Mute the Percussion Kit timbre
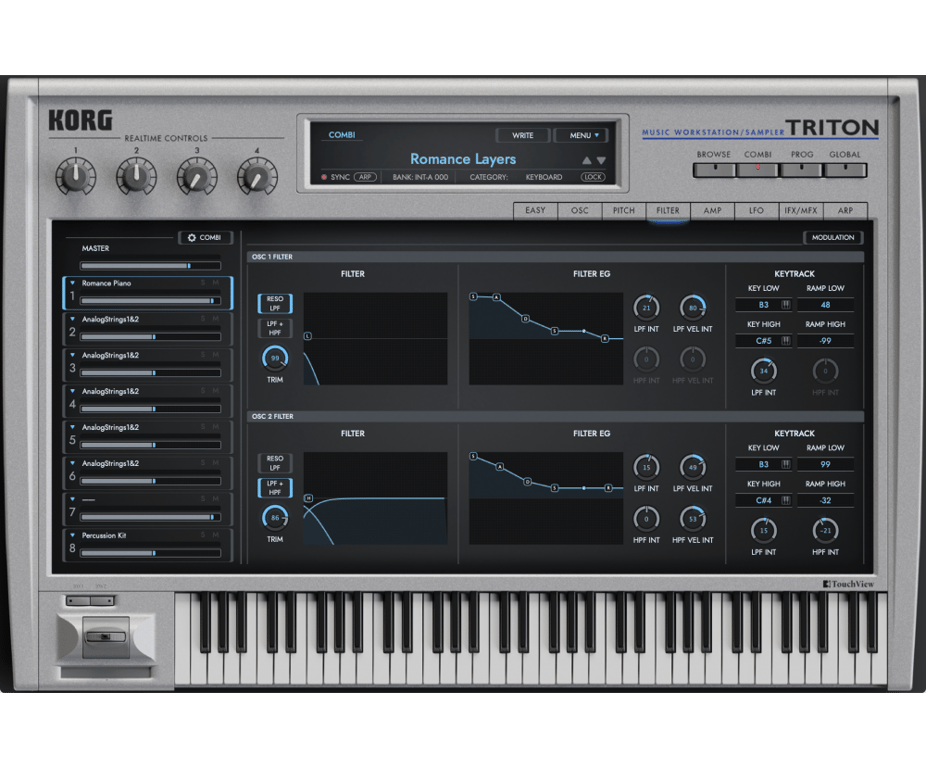 pos(216,535)
